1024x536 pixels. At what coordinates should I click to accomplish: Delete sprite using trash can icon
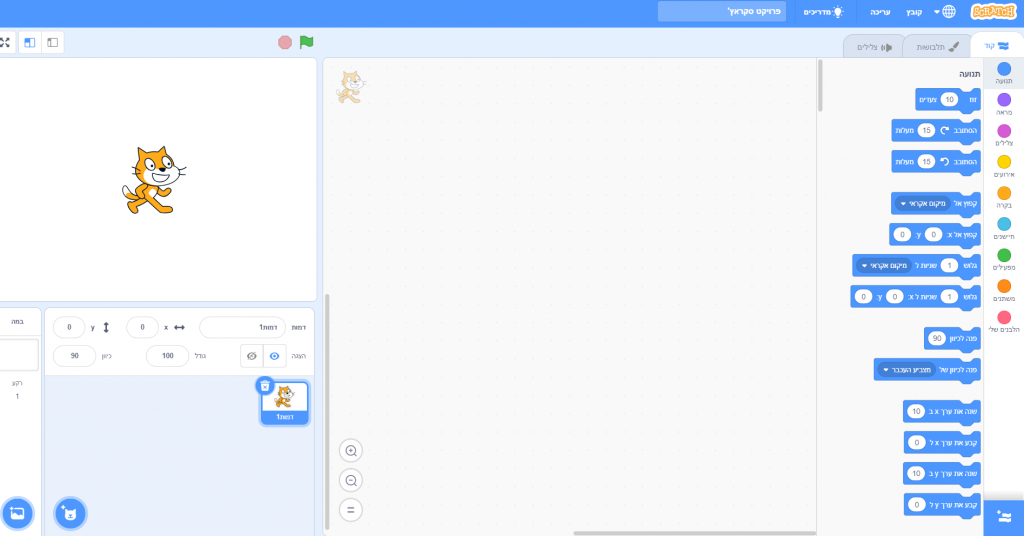(x=265, y=385)
